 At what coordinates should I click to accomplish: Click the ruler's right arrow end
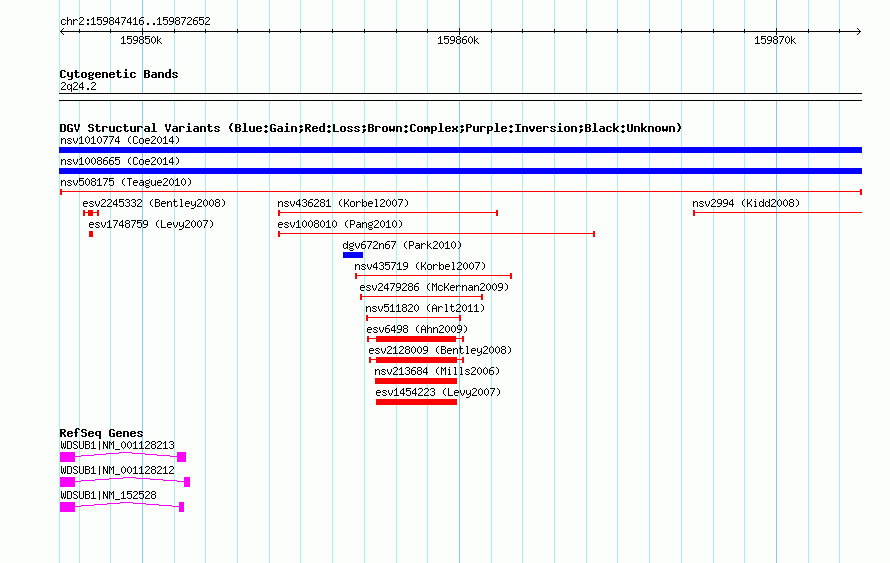point(859,31)
